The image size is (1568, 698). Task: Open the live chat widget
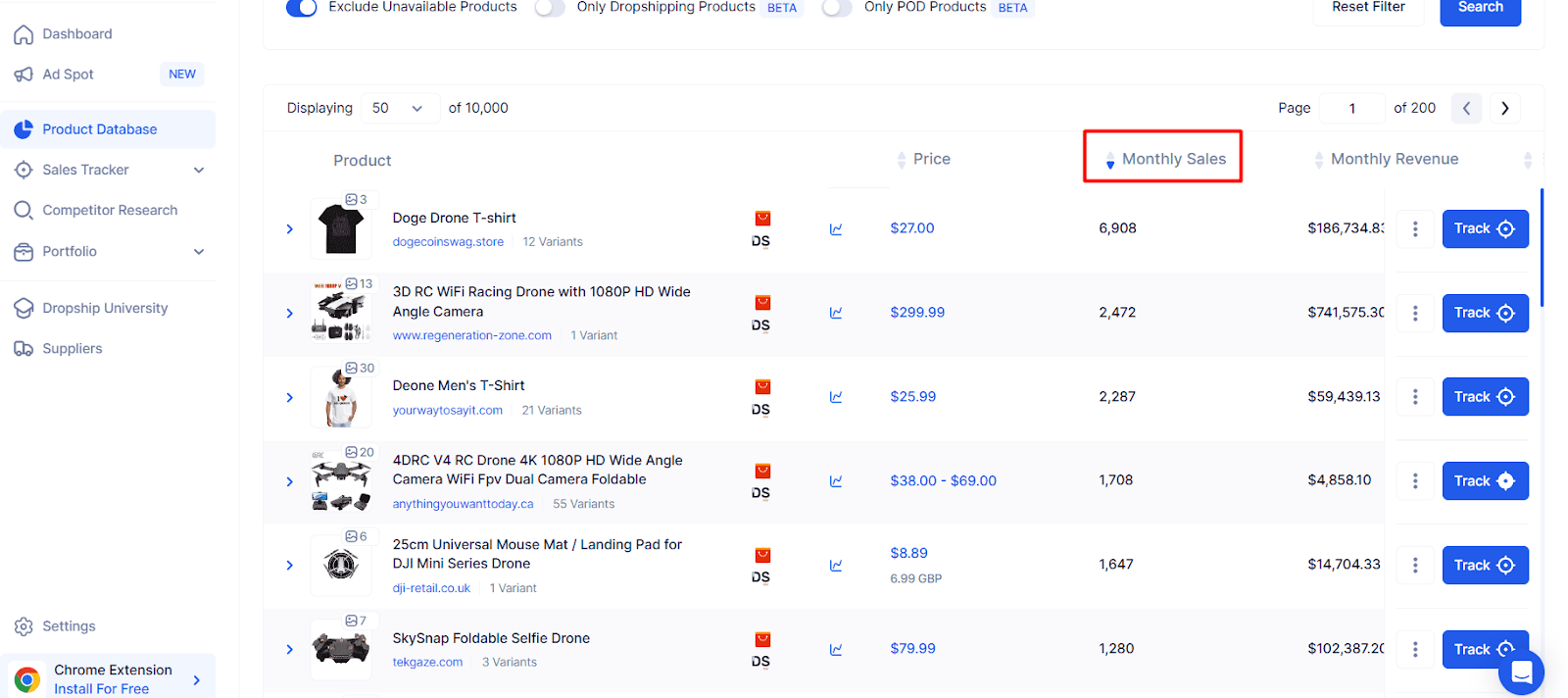(x=1521, y=673)
